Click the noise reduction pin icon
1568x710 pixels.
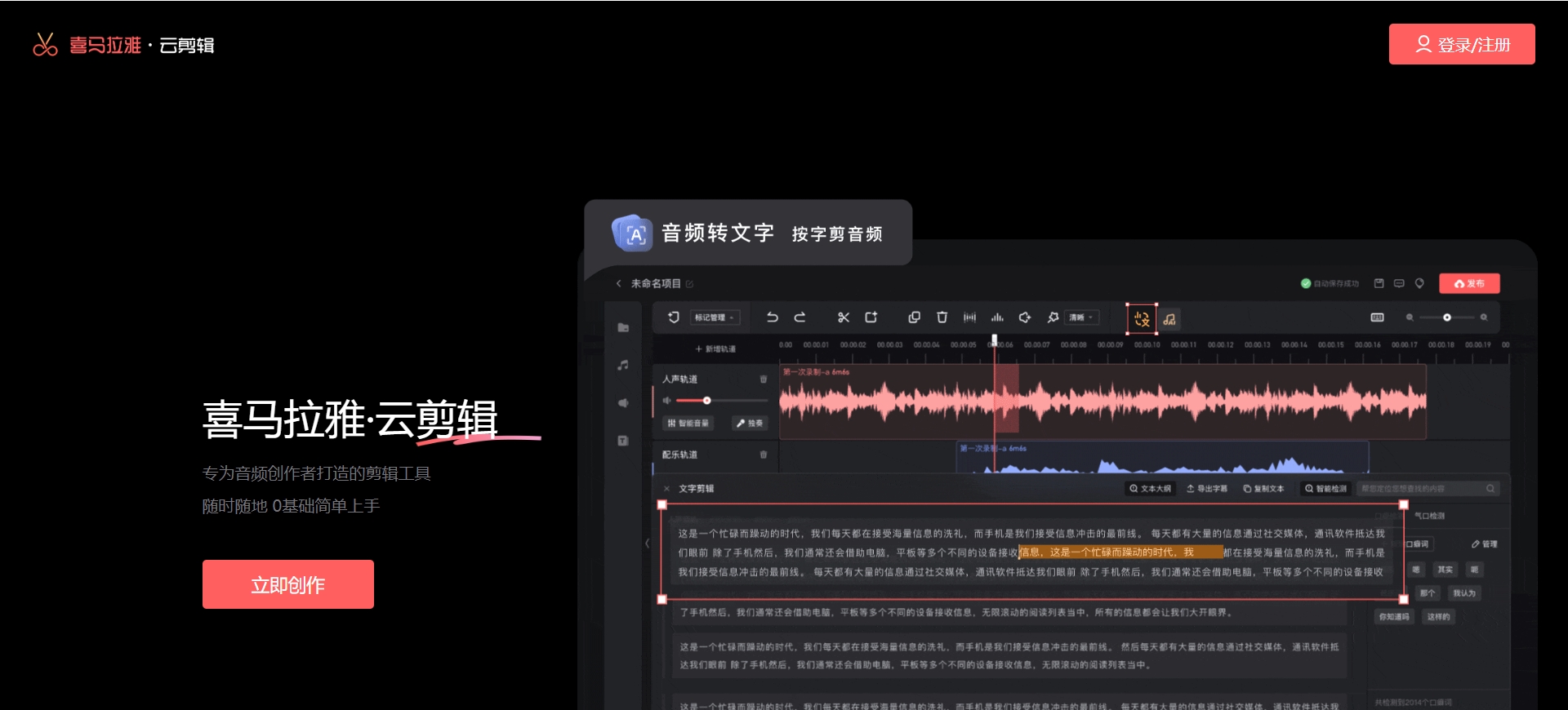(x=1053, y=317)
